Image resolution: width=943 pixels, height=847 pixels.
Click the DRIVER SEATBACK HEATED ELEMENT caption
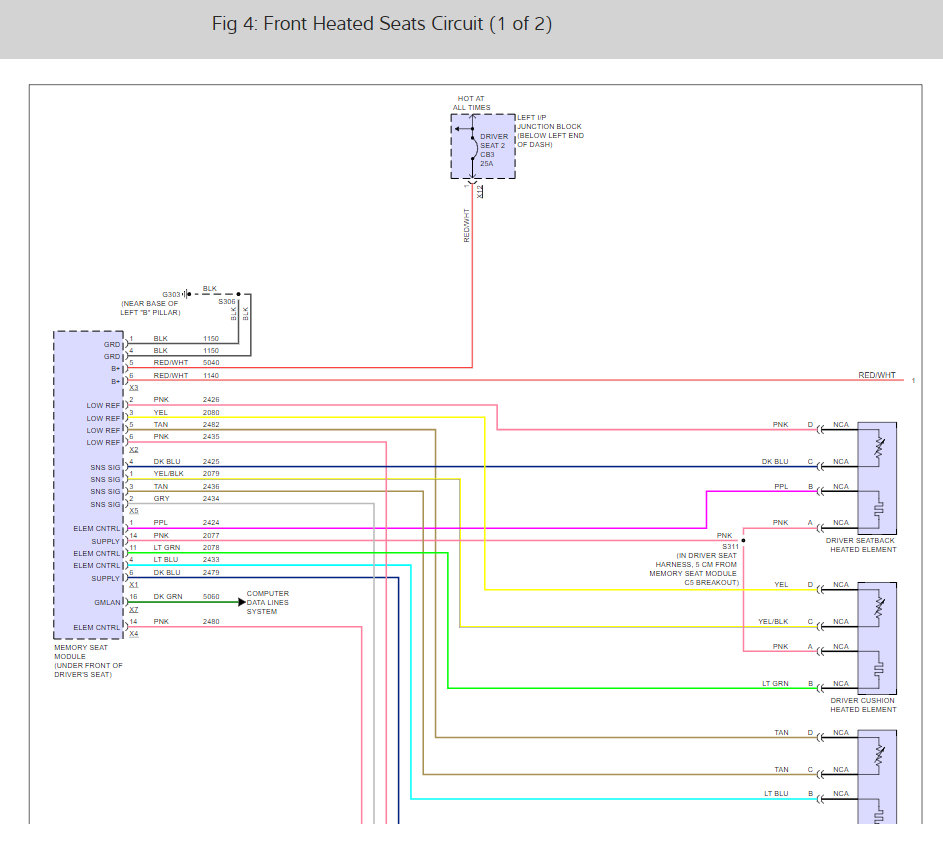click(x=861, y=545)
